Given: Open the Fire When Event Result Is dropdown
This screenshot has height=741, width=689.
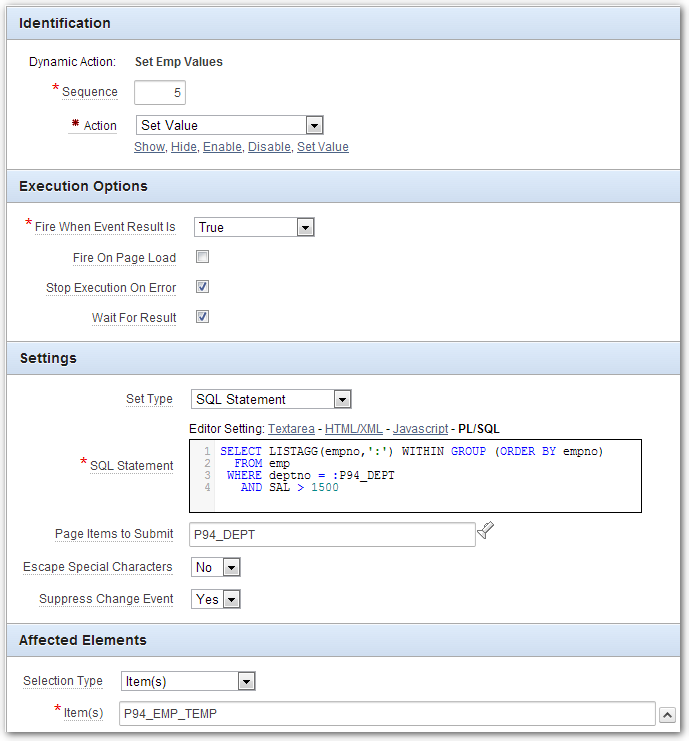Looking at the screenshot, I should pos(254,227).
